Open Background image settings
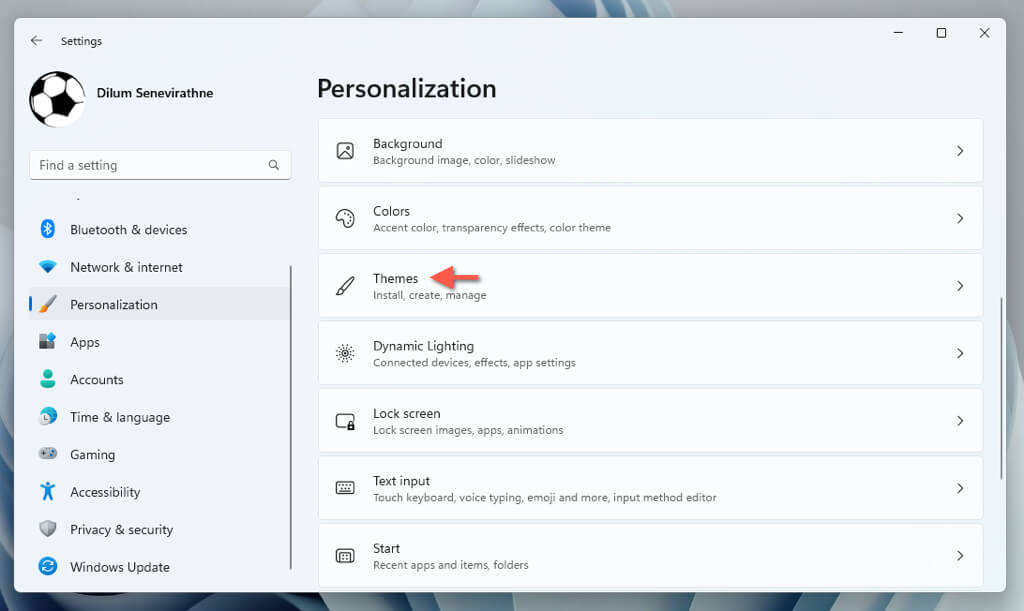The image size is (1024, 611). click(650, 151)
